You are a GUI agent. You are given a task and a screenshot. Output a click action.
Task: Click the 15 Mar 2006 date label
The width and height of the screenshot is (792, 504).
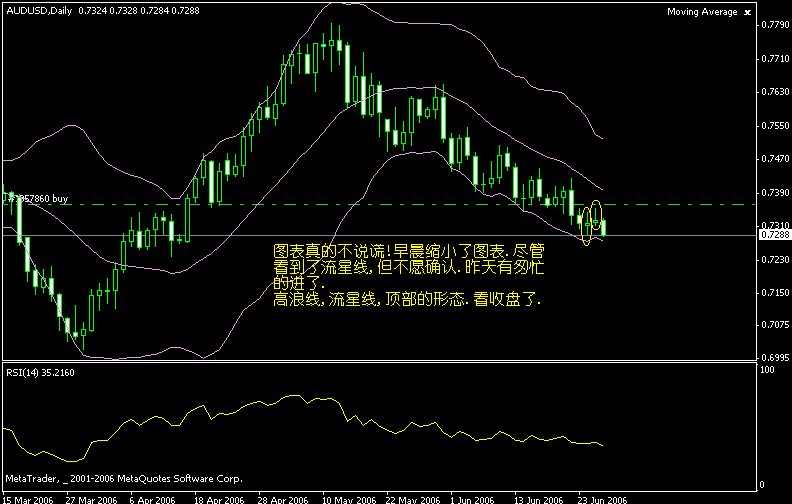click(x=28, y=499)
